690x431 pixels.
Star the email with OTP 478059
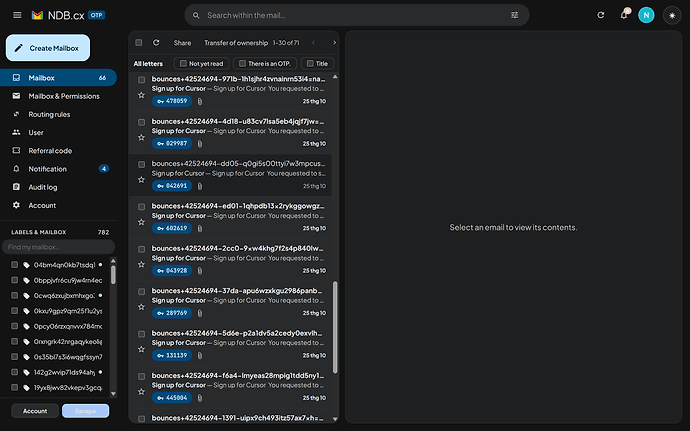[141, 95]
